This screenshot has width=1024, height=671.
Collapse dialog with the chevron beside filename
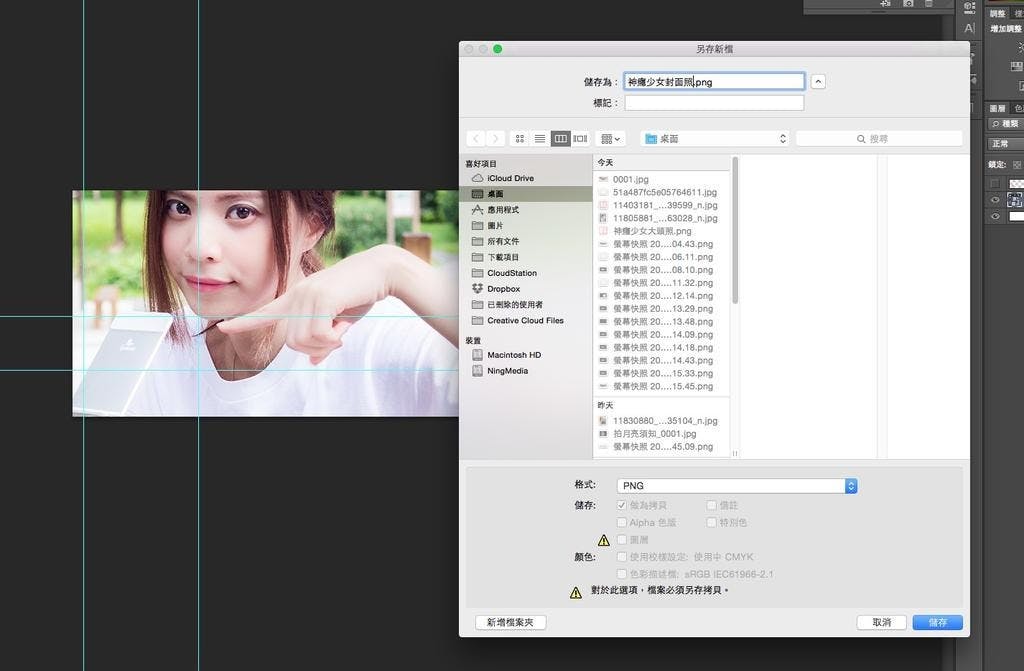(818, 82)
